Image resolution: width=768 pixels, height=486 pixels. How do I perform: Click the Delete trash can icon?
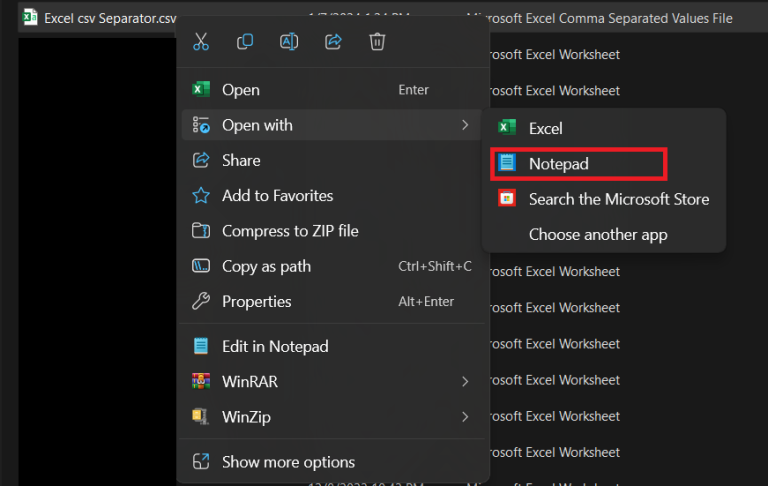[377, 42]
